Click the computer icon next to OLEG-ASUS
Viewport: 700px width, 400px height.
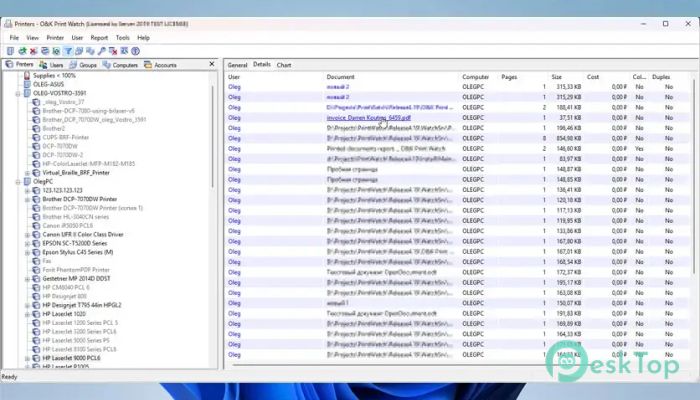point(27,84)
